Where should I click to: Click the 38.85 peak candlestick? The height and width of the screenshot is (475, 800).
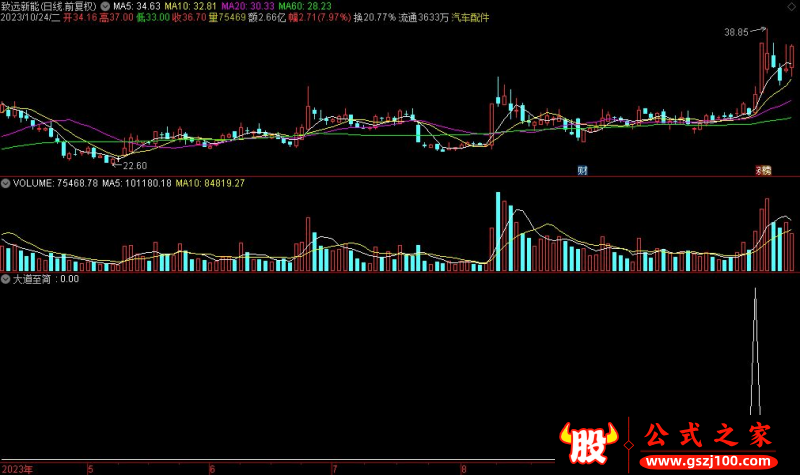point(767,51)
